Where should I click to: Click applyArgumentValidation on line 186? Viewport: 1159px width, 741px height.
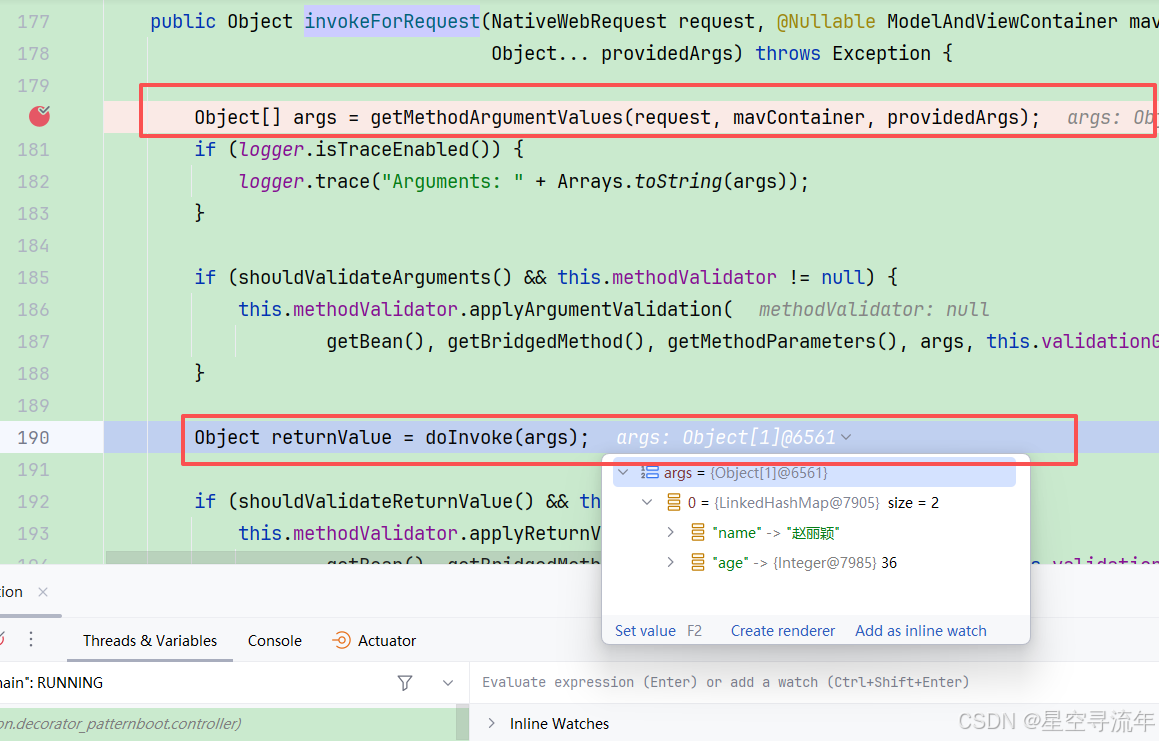click(595, 309)
